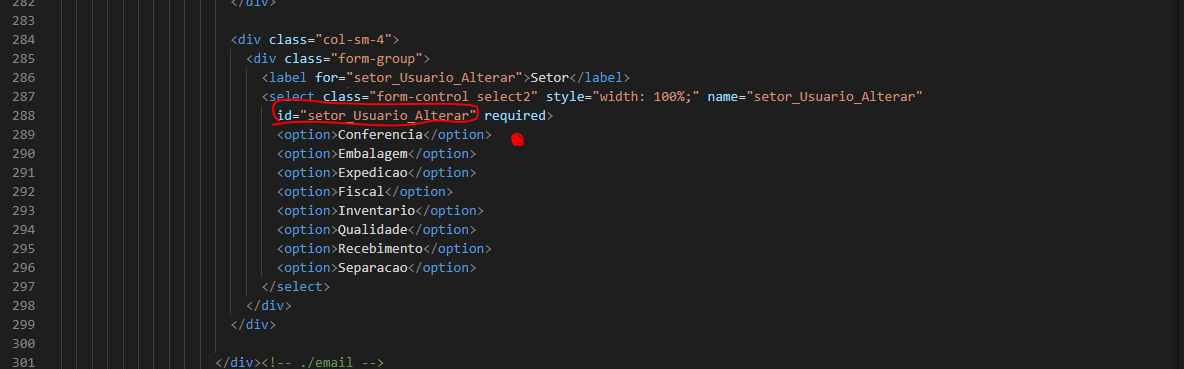Image resolution: width=1184 pixels, height=369 pixels.
Task: Click the closing </select> tag
Action: pos(296,287)
